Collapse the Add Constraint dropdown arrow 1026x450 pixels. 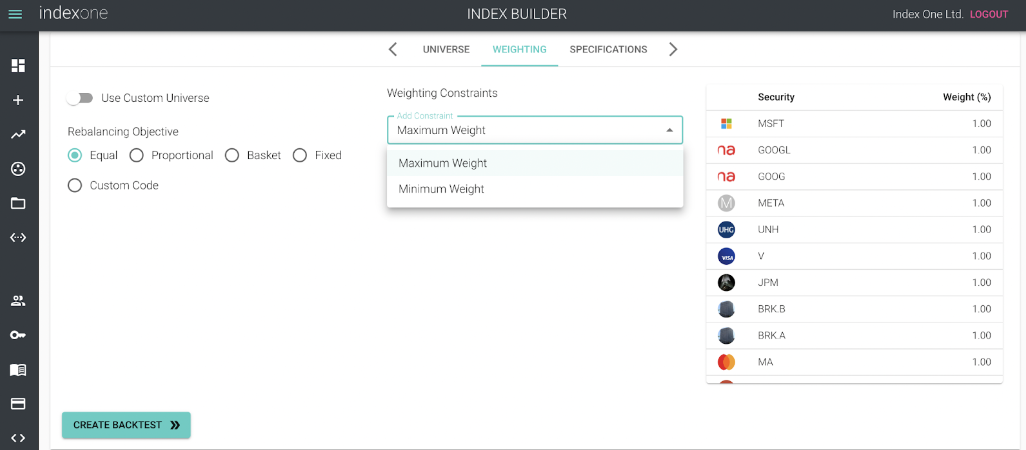tap(669, 130)
